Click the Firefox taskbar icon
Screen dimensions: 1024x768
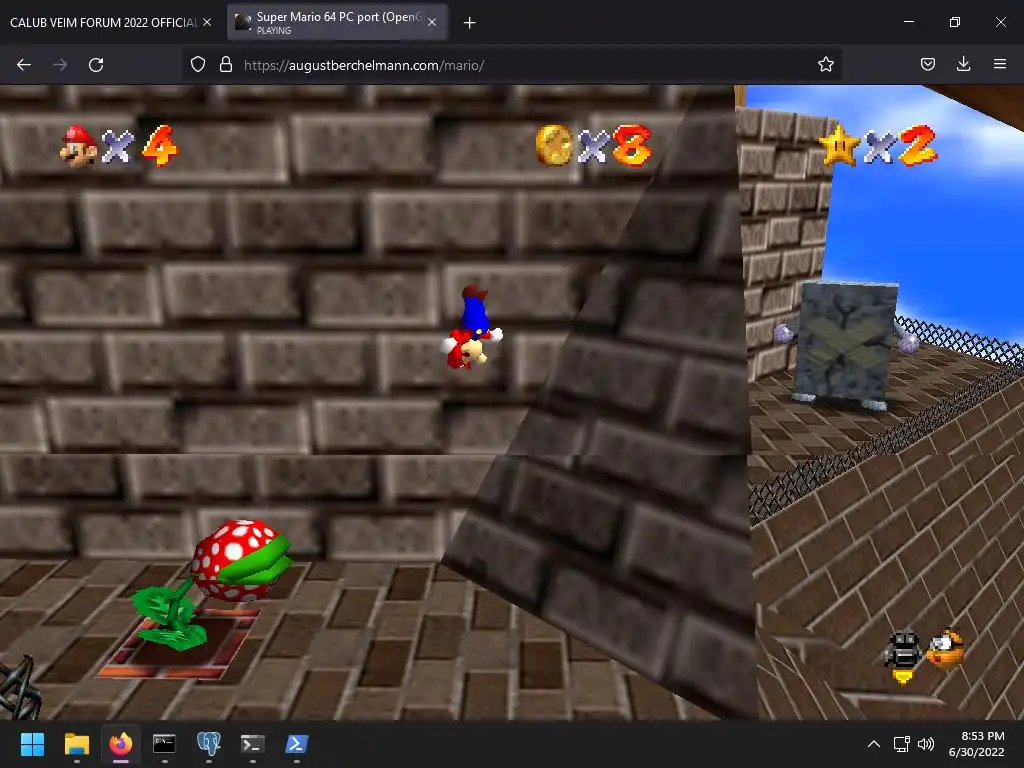pyautogui.click(x=120, y=744)
